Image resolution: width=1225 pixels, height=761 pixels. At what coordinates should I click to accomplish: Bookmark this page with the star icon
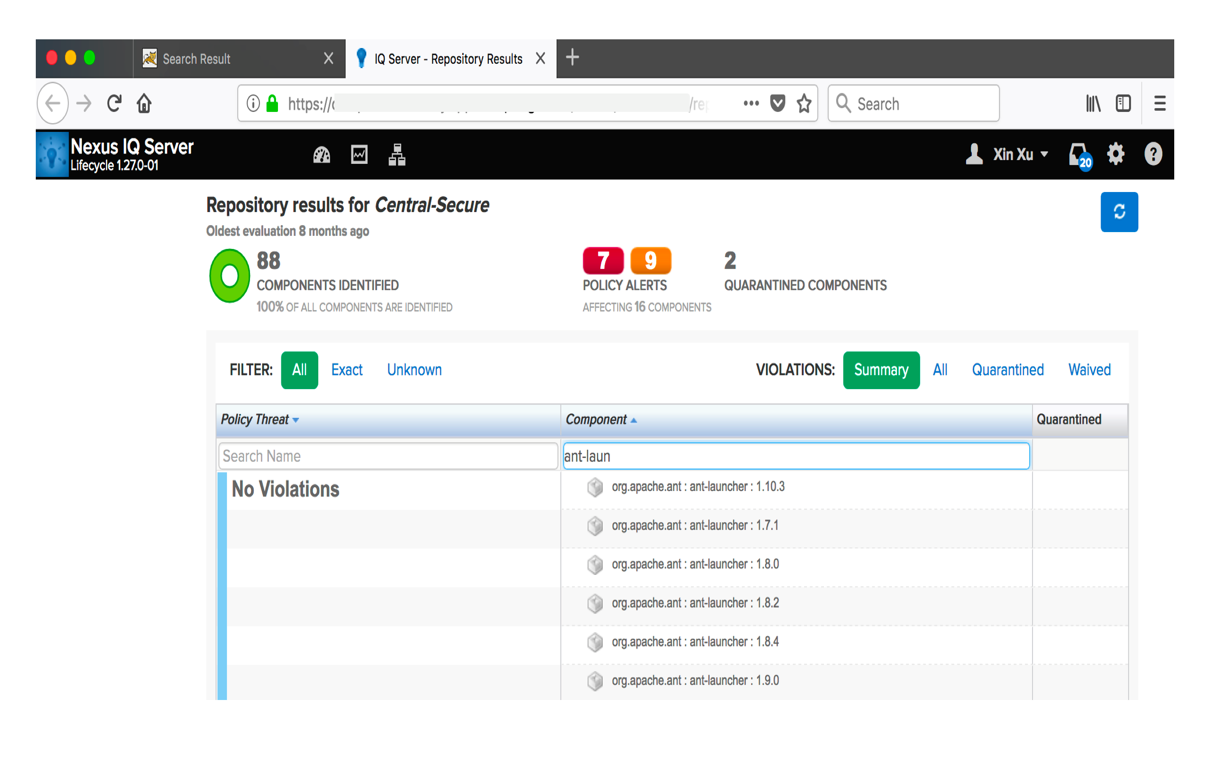point(804,104)
